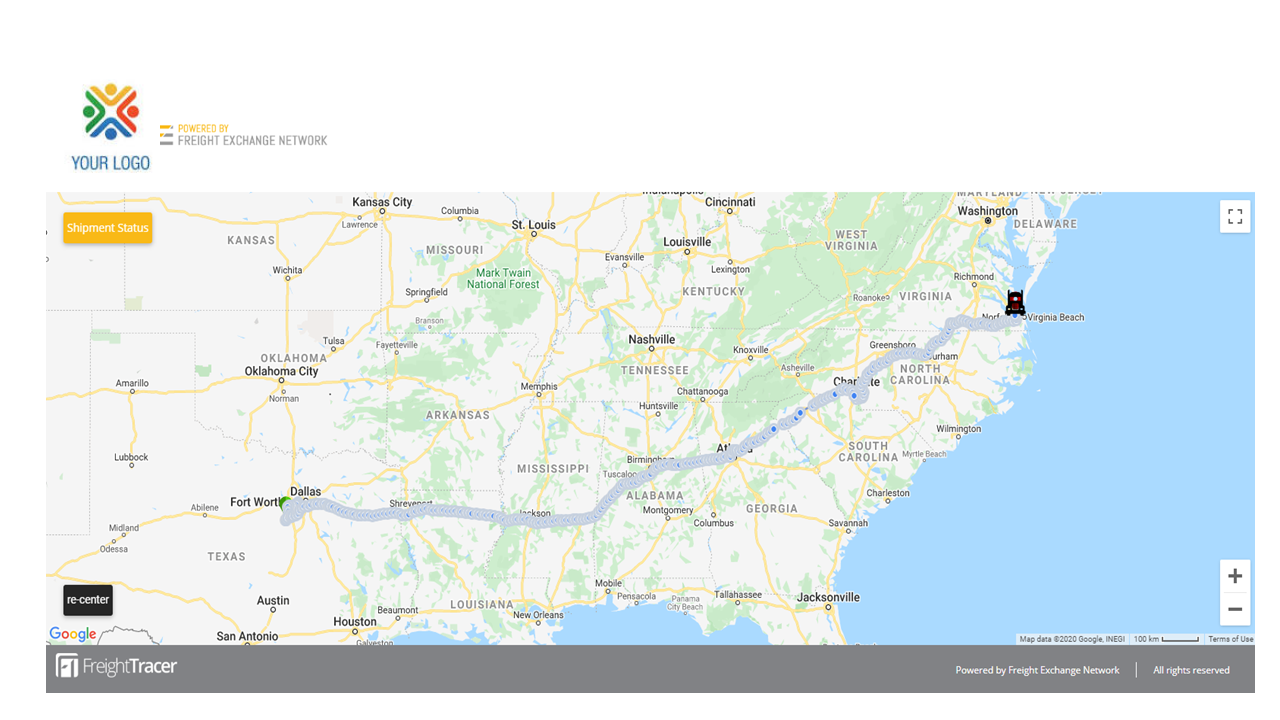Click the Houston city label
Image resolution: width=1280 pixels, height=720 pixels.
point(355,621)
